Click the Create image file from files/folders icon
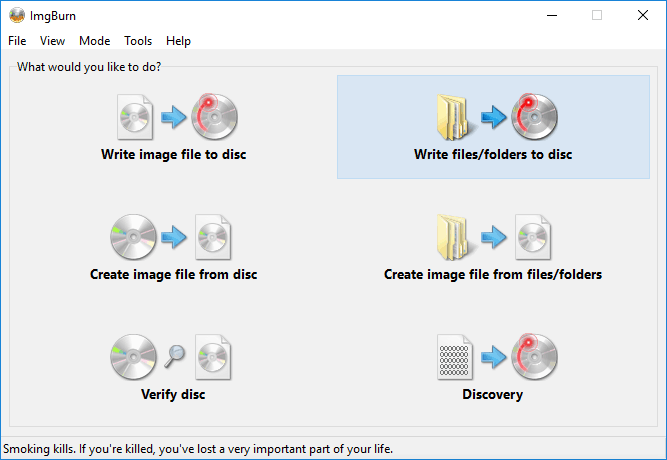 [x=493, y=237]
